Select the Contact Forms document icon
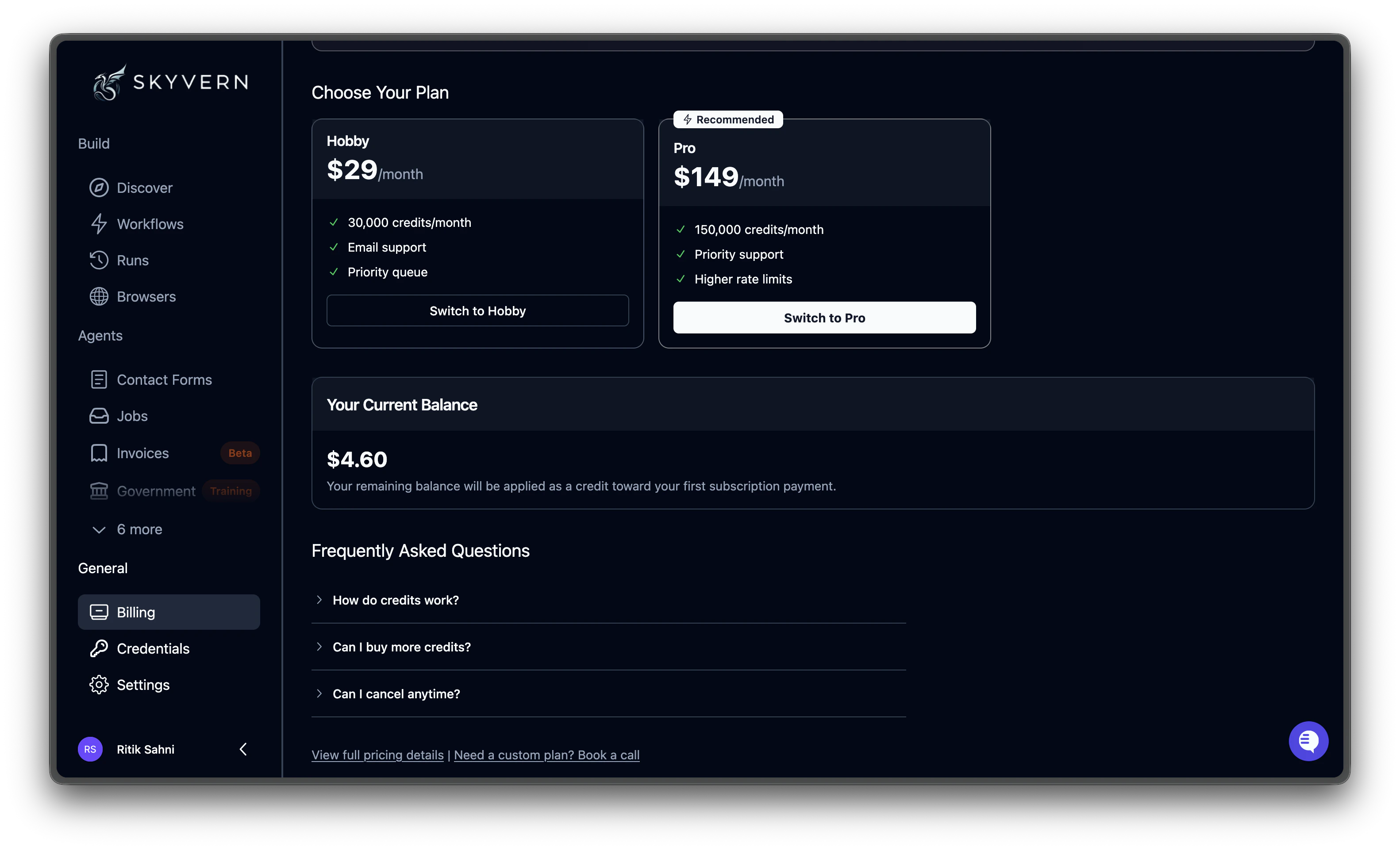 tap(100, 379)
